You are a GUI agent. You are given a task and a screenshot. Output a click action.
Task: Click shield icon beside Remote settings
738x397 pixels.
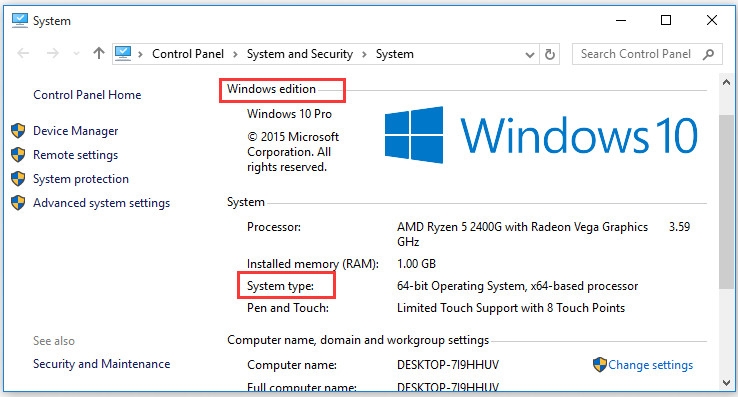[x=18, y=154]
